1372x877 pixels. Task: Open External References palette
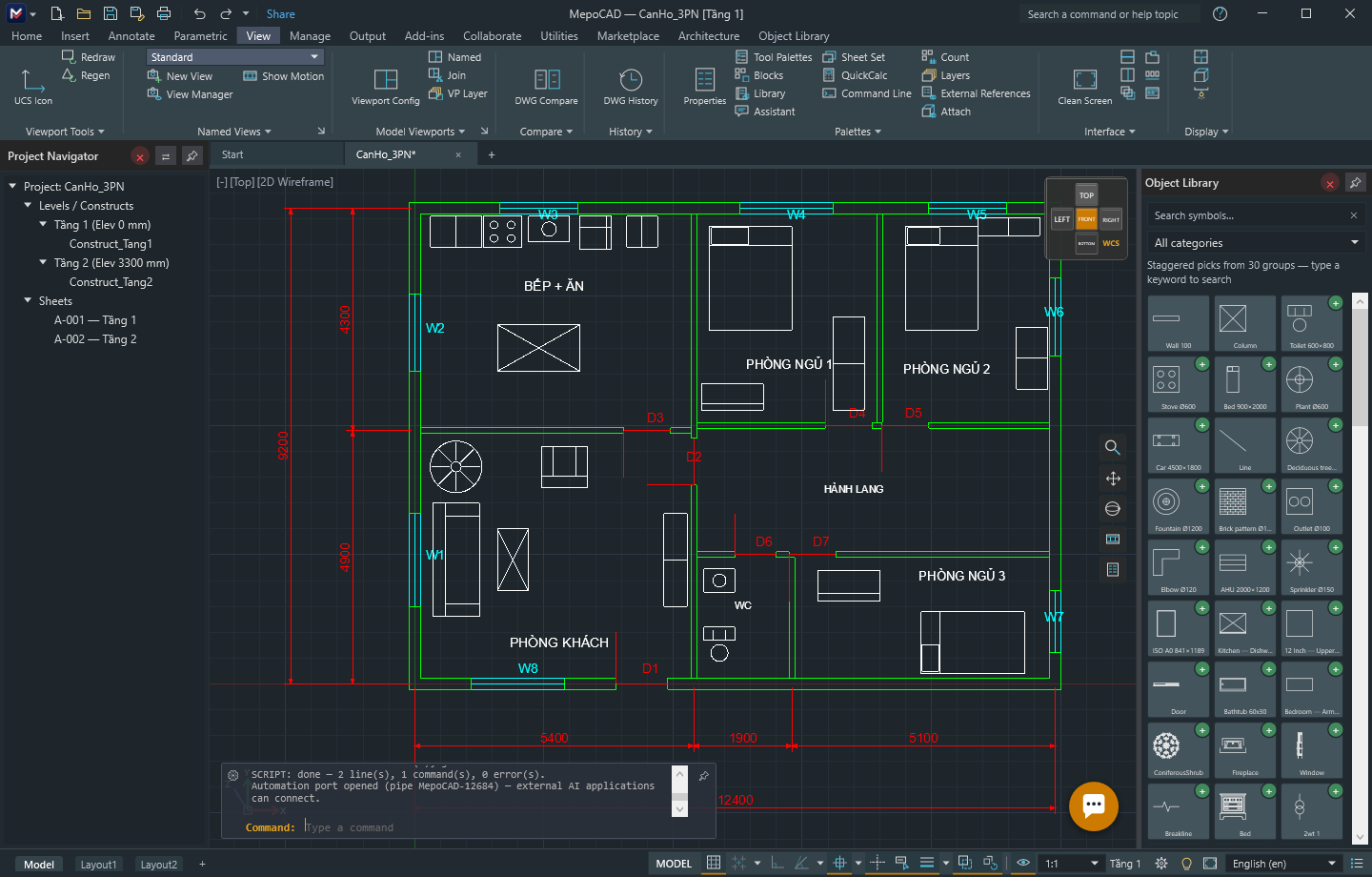point(977,93)
